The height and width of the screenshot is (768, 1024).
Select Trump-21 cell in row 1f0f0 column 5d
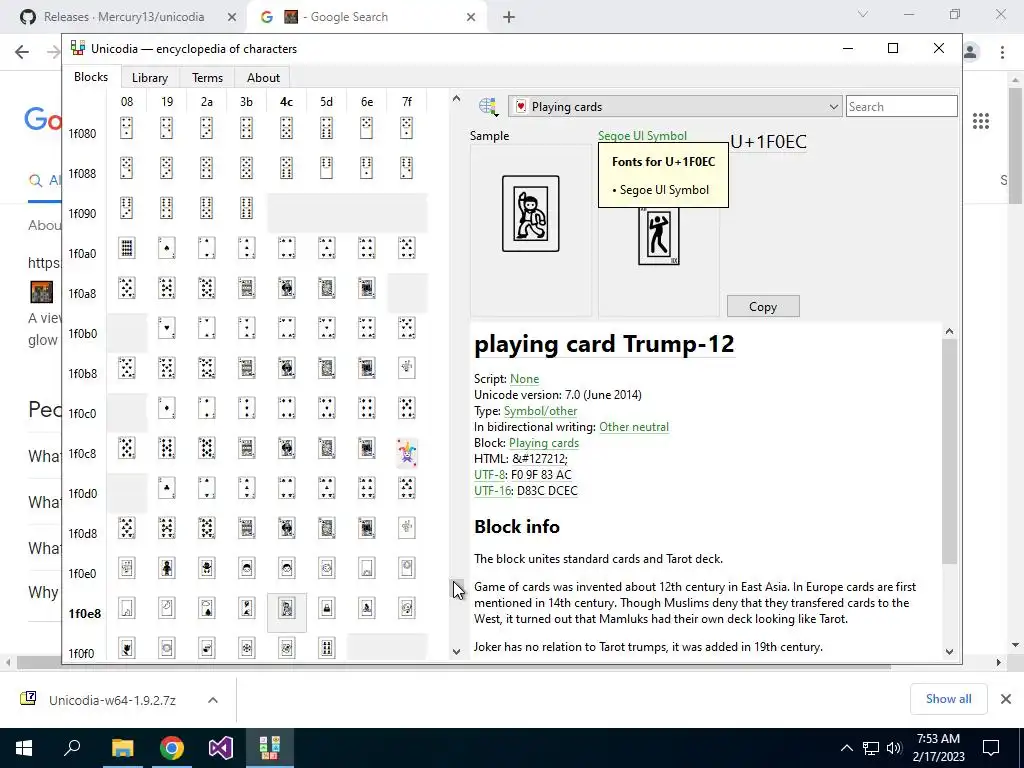[x=327, y=648]
